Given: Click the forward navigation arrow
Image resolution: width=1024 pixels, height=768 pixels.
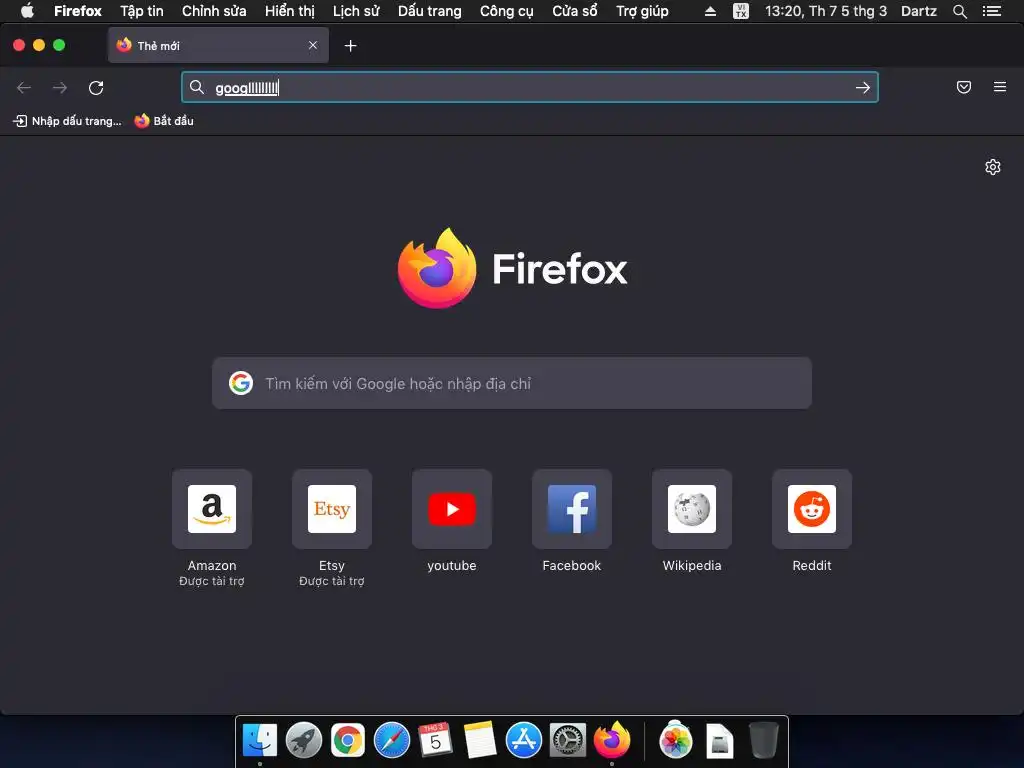Looking at the screenshot, I should [59, 88].
